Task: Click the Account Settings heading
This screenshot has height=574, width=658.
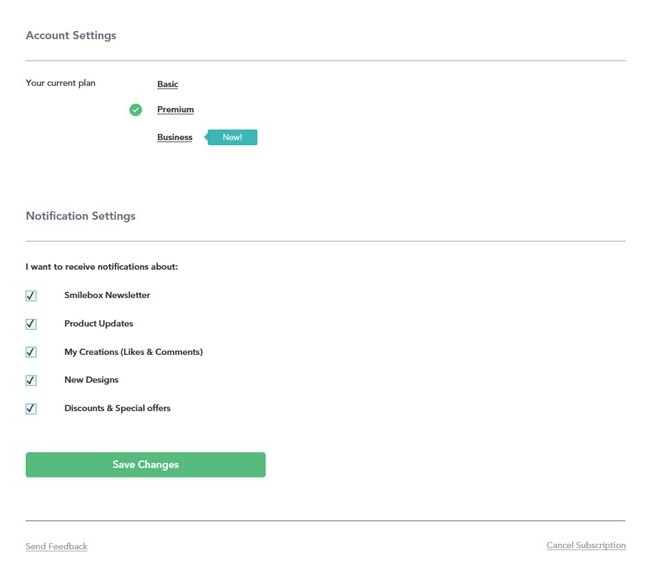Action: (71, 35)
